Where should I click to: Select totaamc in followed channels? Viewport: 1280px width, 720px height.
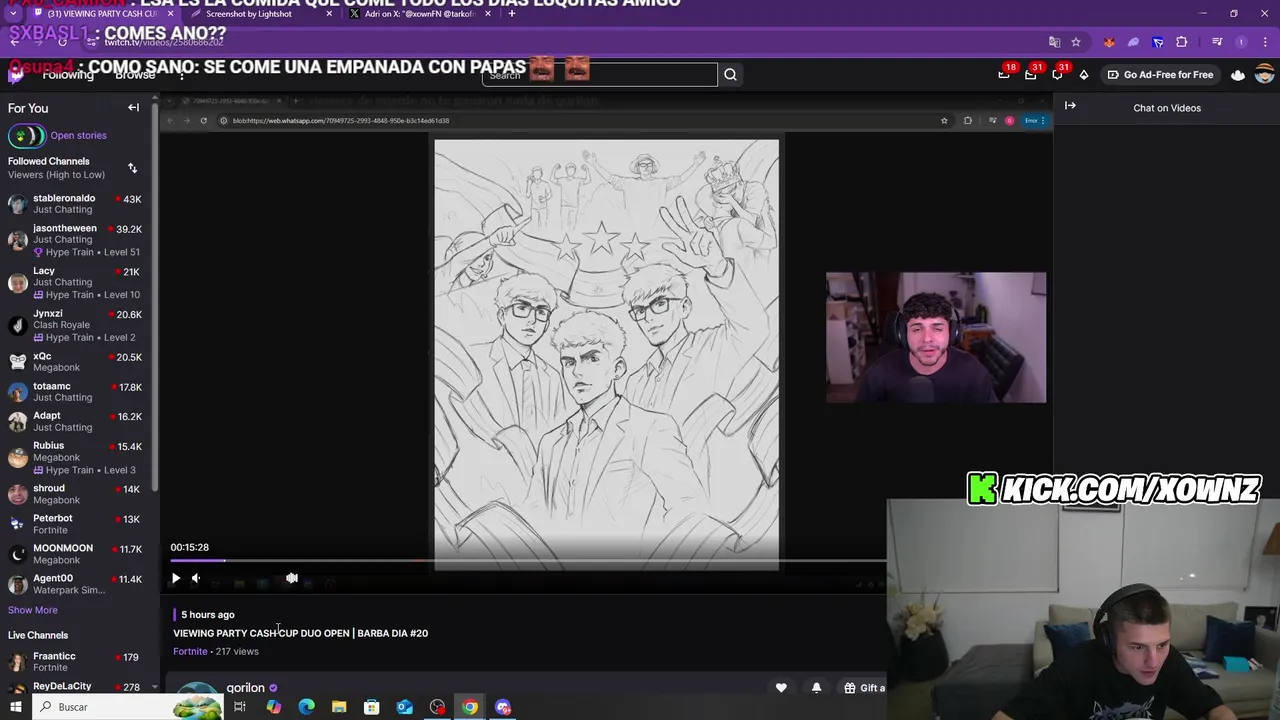(75, 392)
